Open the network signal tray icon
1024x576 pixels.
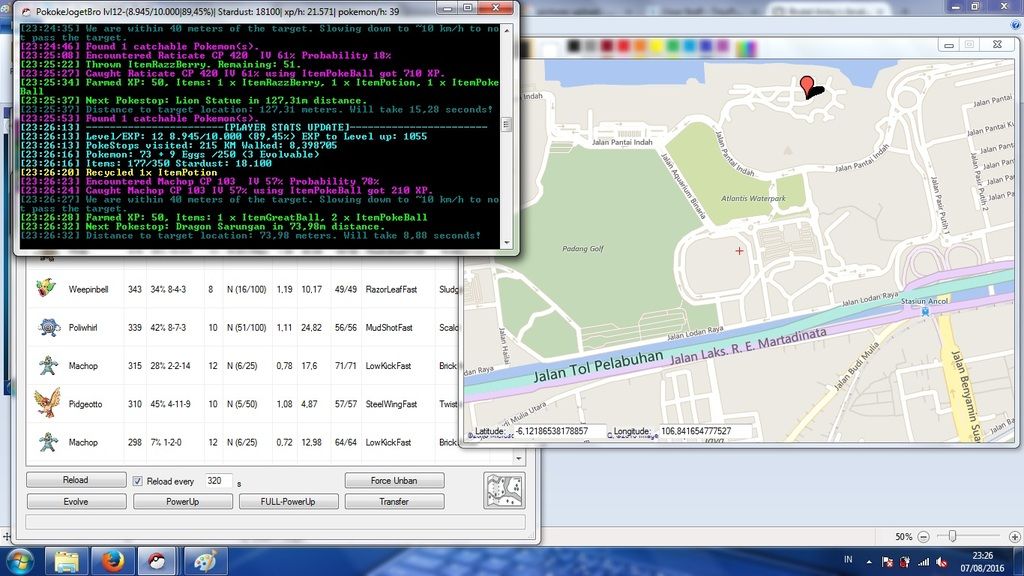[923, 562]
